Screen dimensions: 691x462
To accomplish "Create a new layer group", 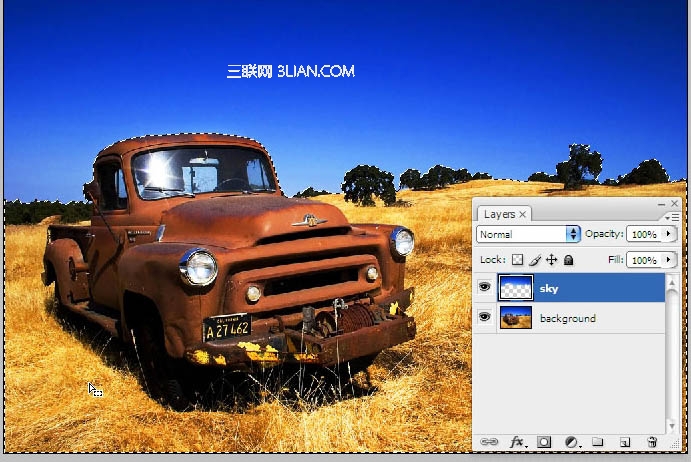I will coord(598,441).
